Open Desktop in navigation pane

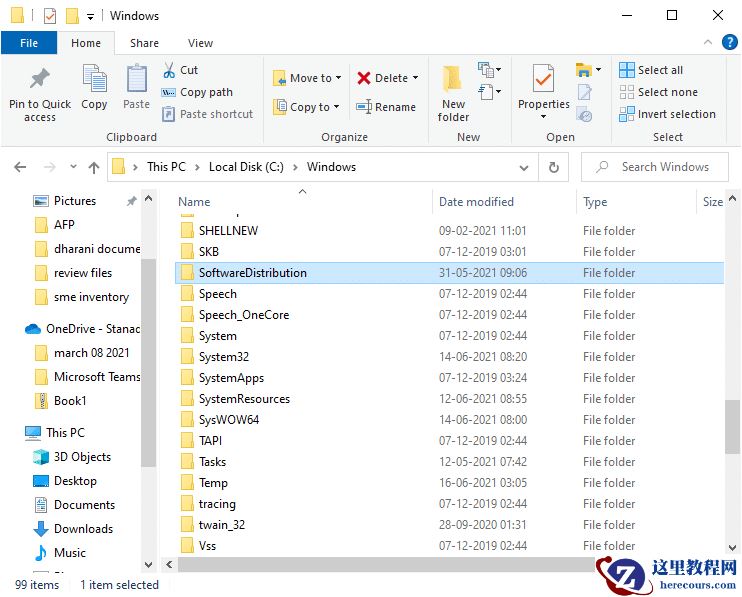pyautogui.click(x=65, y=481)
